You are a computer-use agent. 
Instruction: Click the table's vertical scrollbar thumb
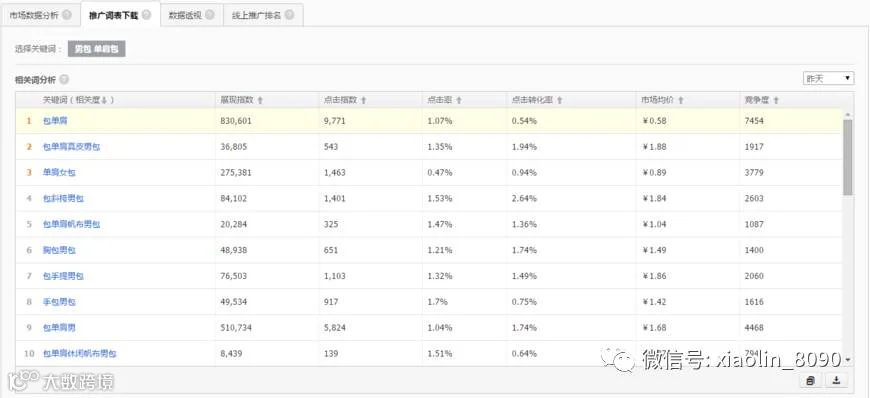[848, 157]
